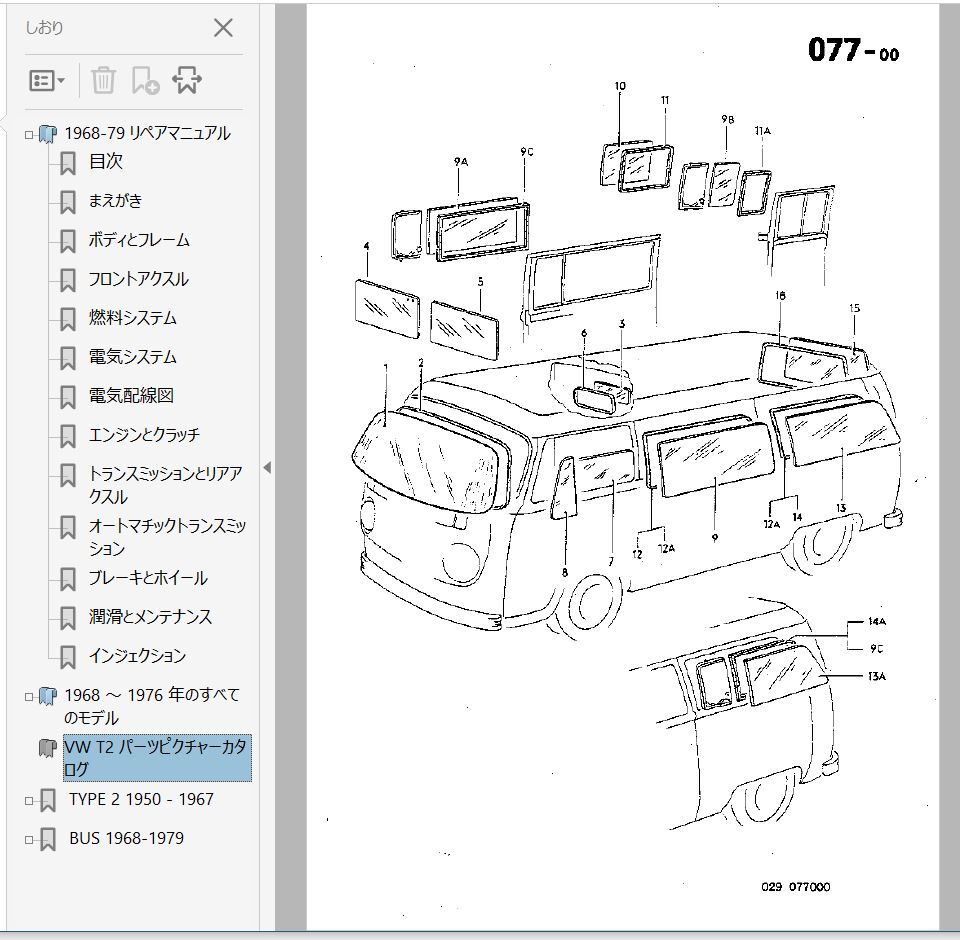The height and width of the screenshot is (940, 960).
Task: Click the bookmark icon beside まえがき
Action: (x=67, y=203)
